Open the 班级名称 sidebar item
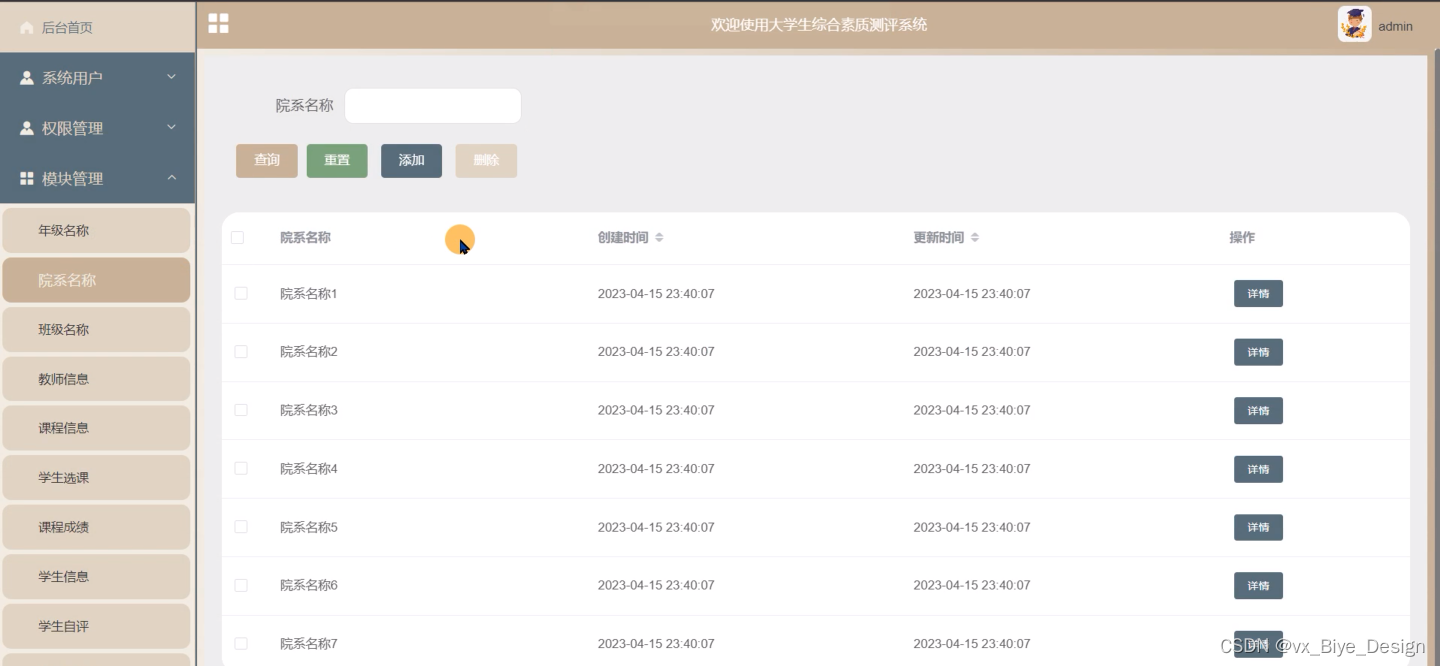The width and height of the screenshot is (1440, 666). pos(96,329)
